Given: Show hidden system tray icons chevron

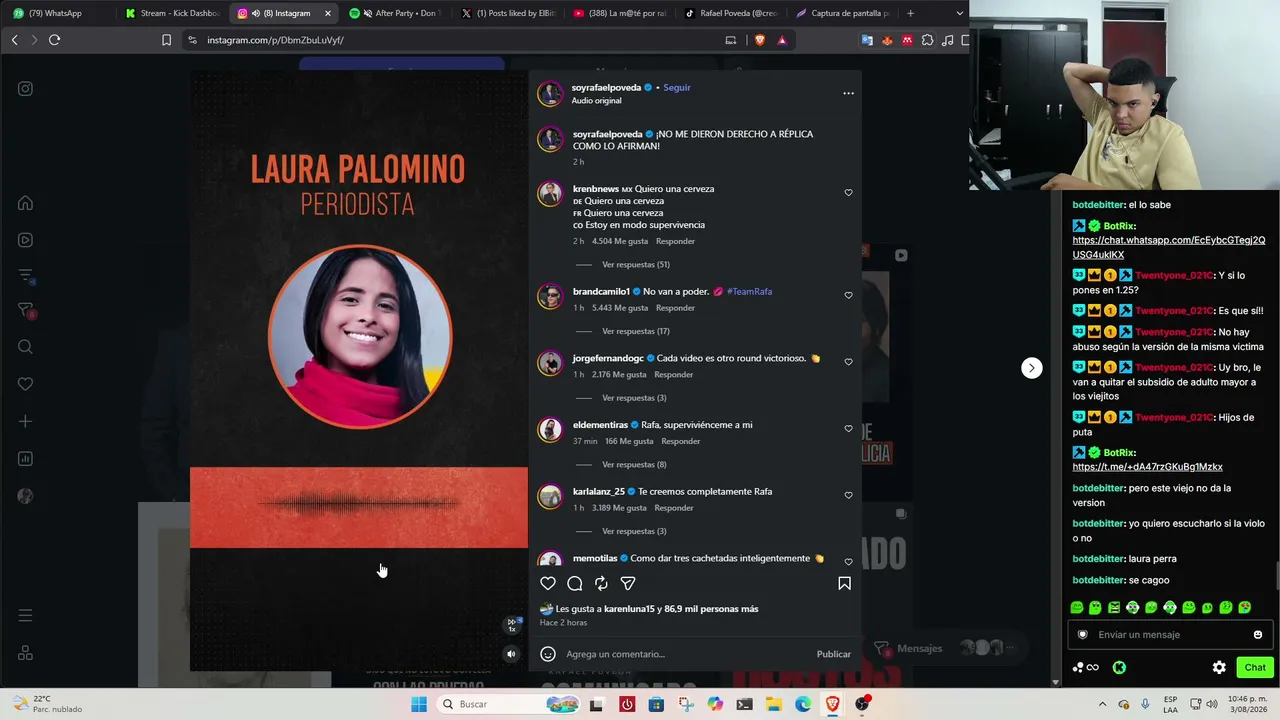Looking at the screenshot, I should pos(1103,704).
